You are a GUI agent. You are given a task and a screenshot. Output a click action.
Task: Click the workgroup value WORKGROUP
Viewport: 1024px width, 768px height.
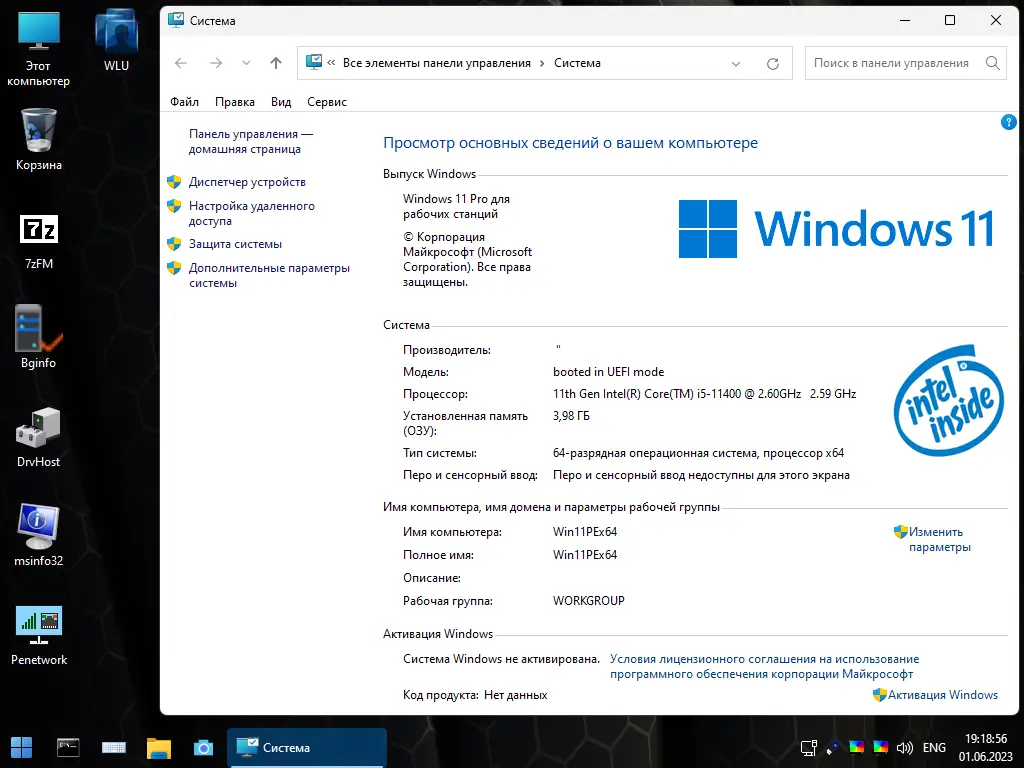point(588,601)
